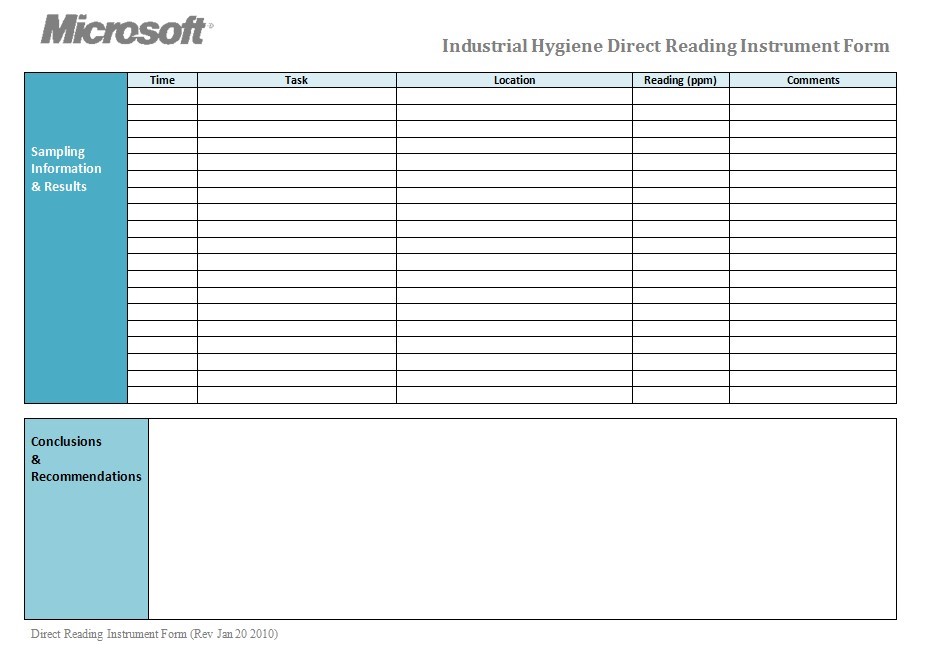Click the last row's Location cell
929x655 pixels.
[514, 395]
